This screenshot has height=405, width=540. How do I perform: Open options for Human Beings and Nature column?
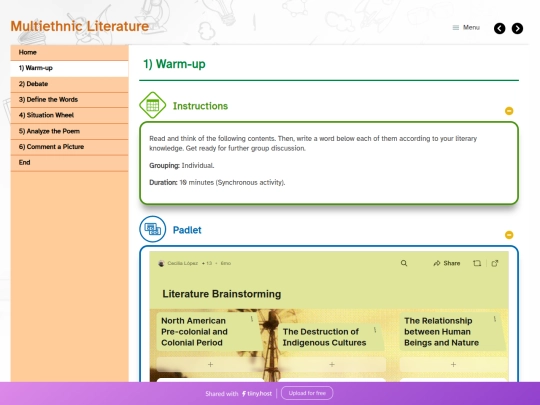495,319
